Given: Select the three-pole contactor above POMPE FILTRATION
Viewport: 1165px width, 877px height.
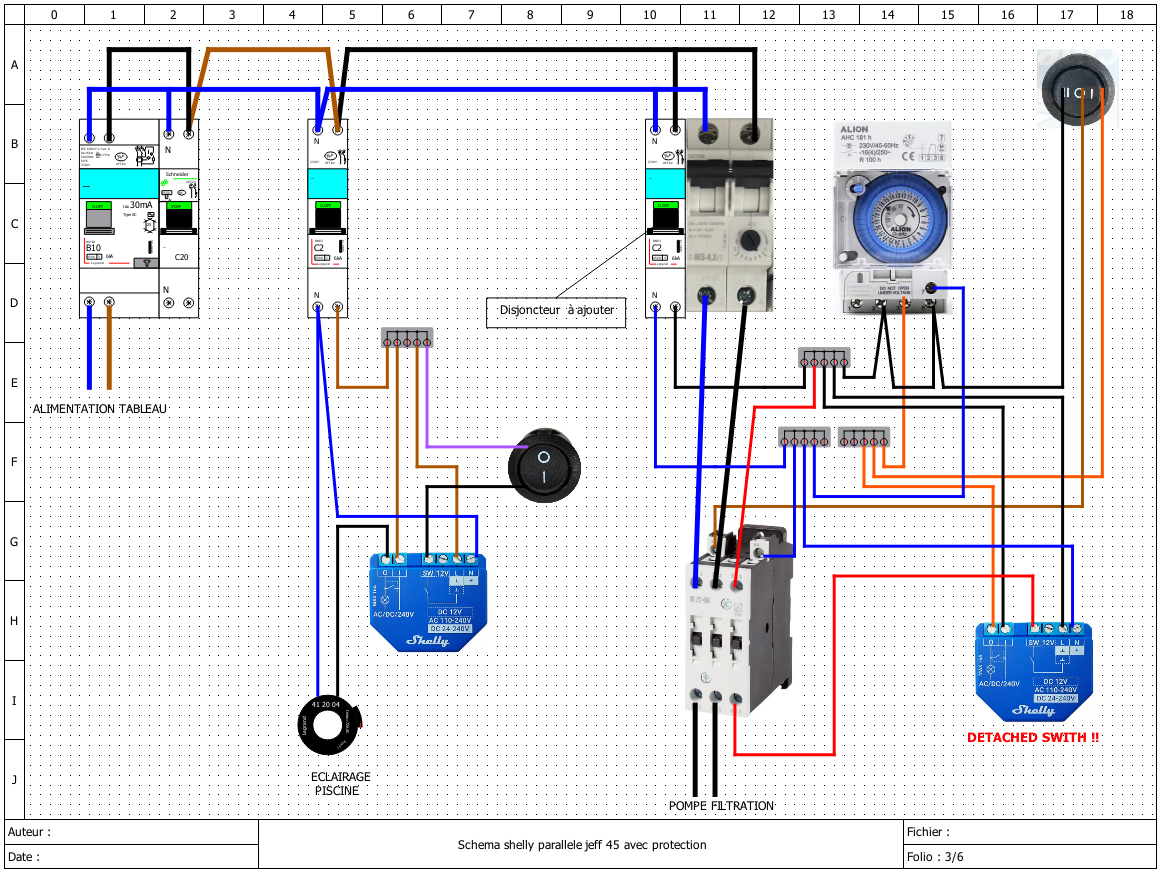Looking at the screenshot, I should [739, 619].
